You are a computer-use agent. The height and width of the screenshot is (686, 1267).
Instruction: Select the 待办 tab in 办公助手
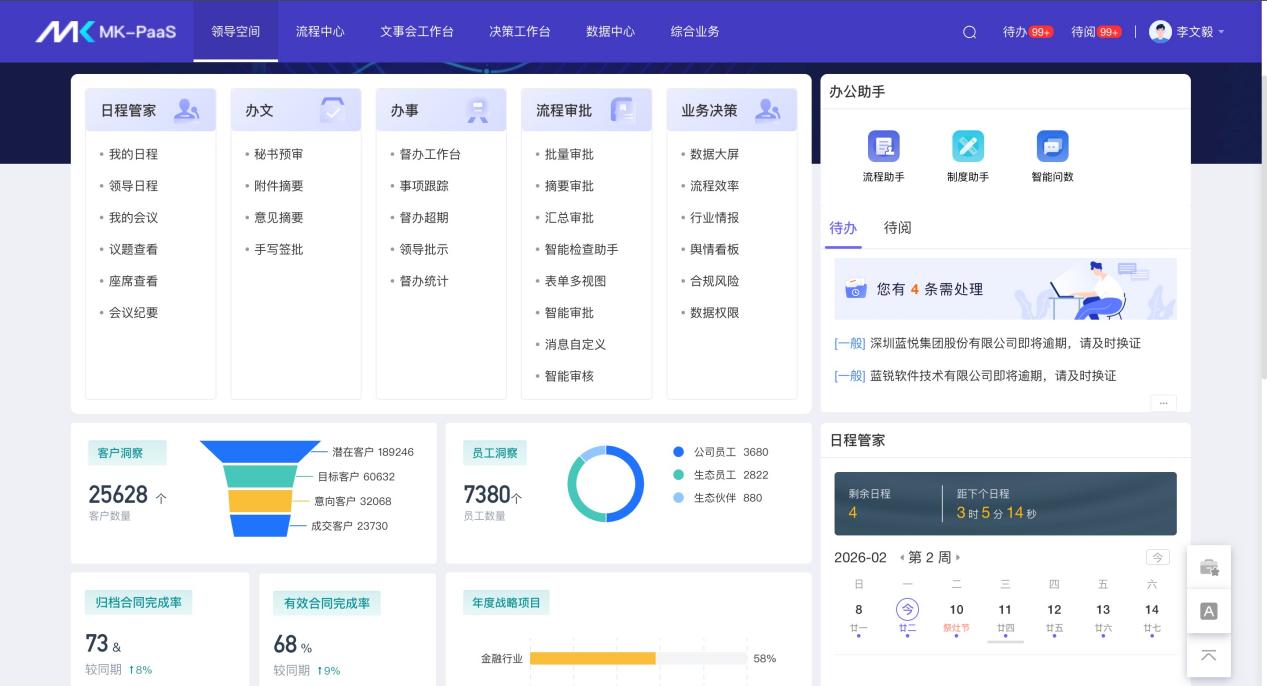pos(843,228)
